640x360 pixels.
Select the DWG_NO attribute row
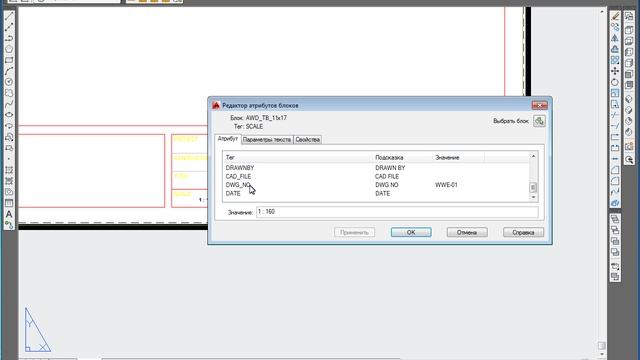pos(376,185)
